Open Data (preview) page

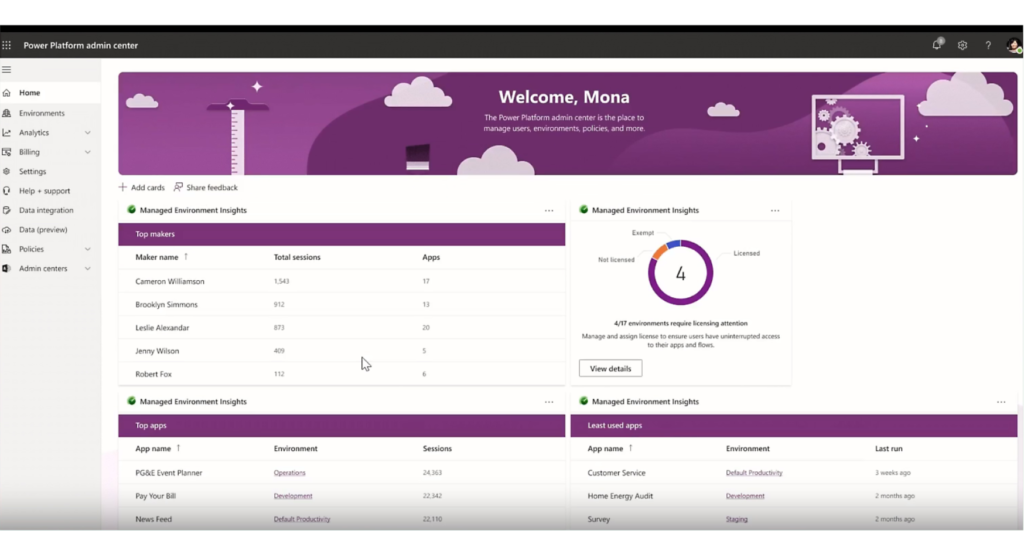[50, 230]
